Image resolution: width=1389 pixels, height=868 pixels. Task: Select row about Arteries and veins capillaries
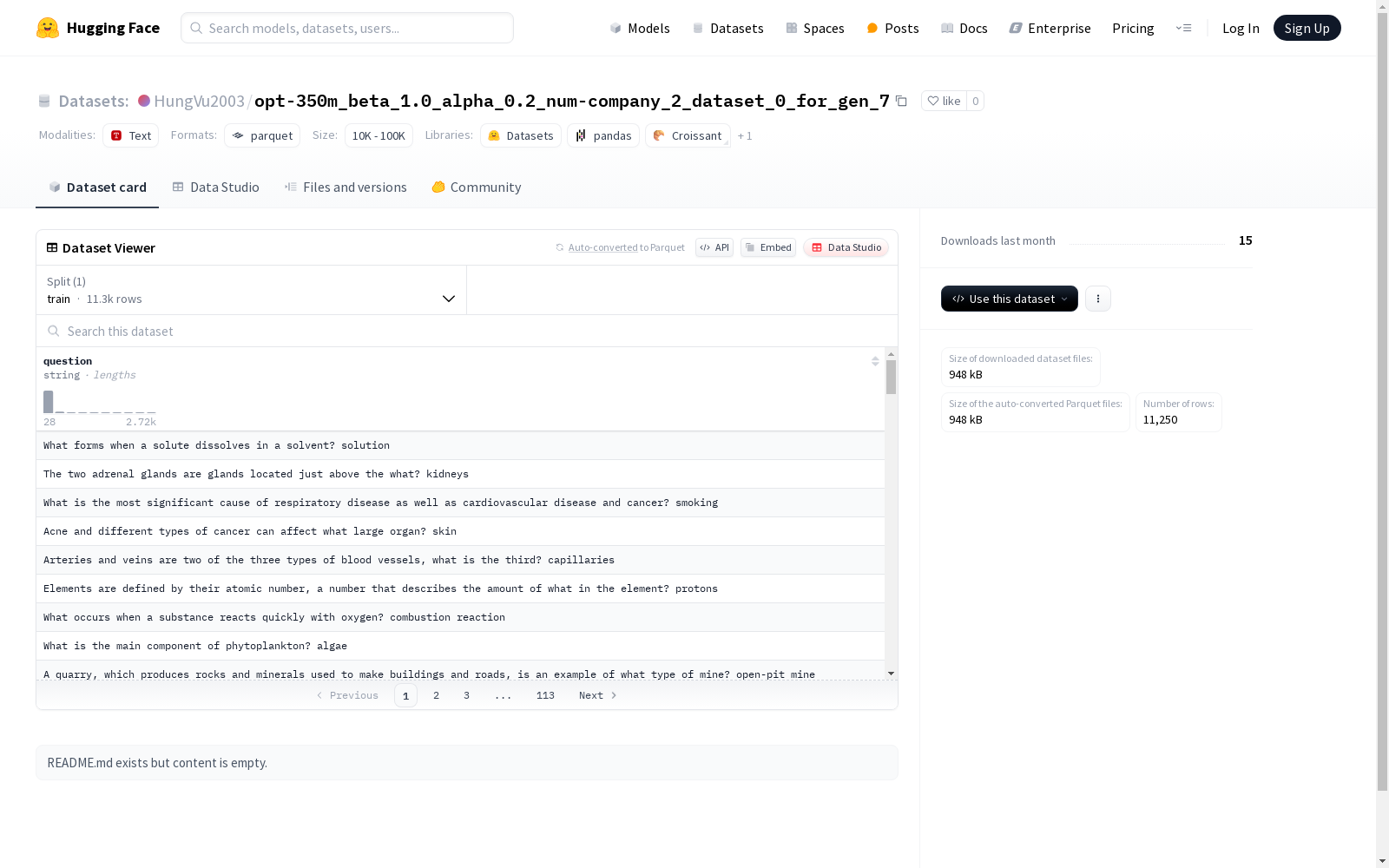coord(460,560)
